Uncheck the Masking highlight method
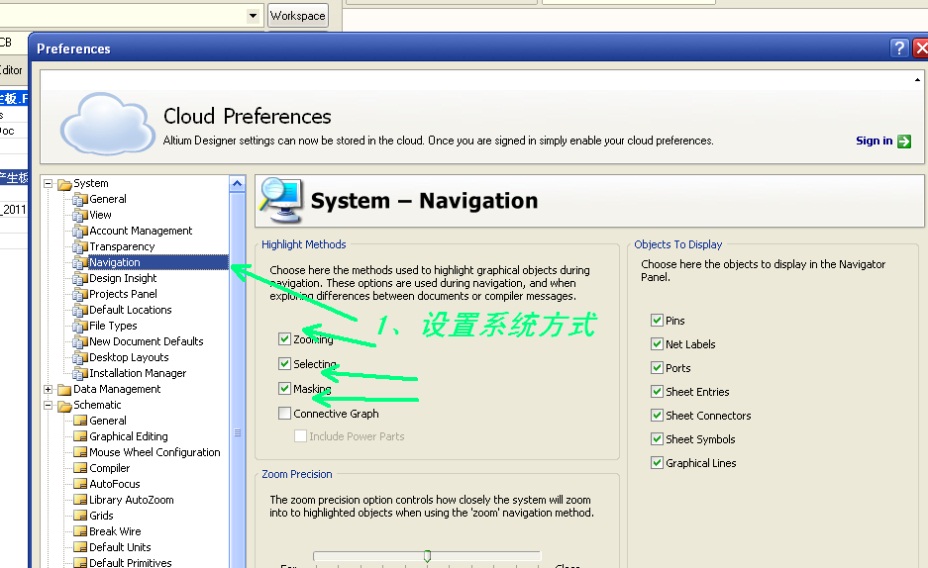 285,389
